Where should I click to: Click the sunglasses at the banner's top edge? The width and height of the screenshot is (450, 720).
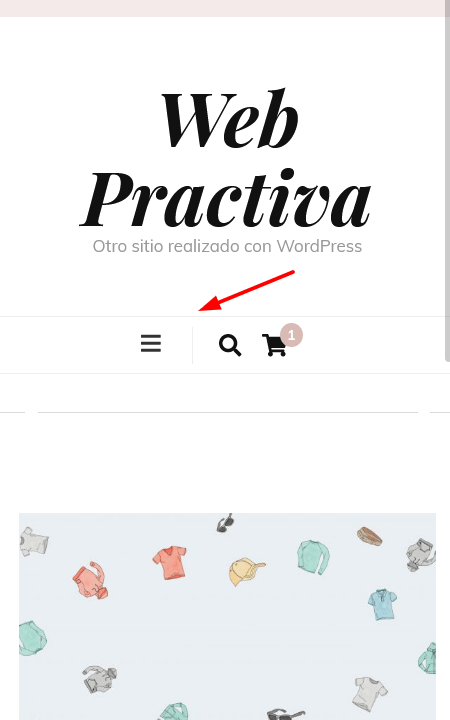coord(225,523)
